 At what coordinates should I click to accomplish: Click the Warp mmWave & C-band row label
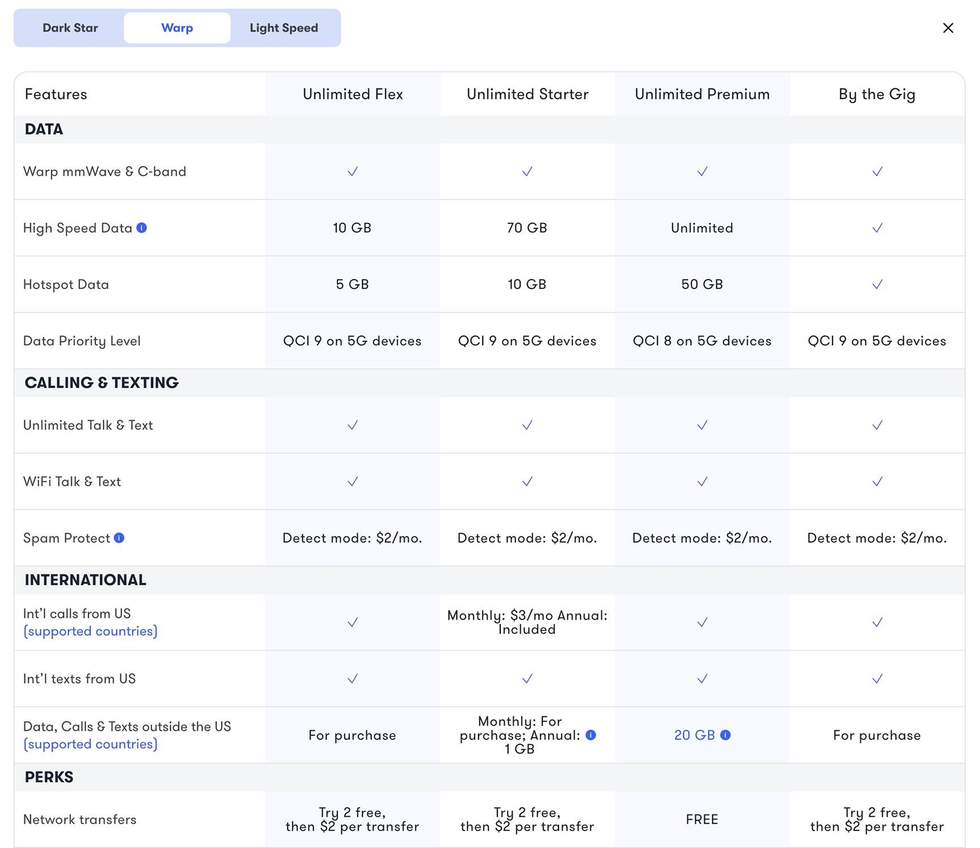[104, 171]
